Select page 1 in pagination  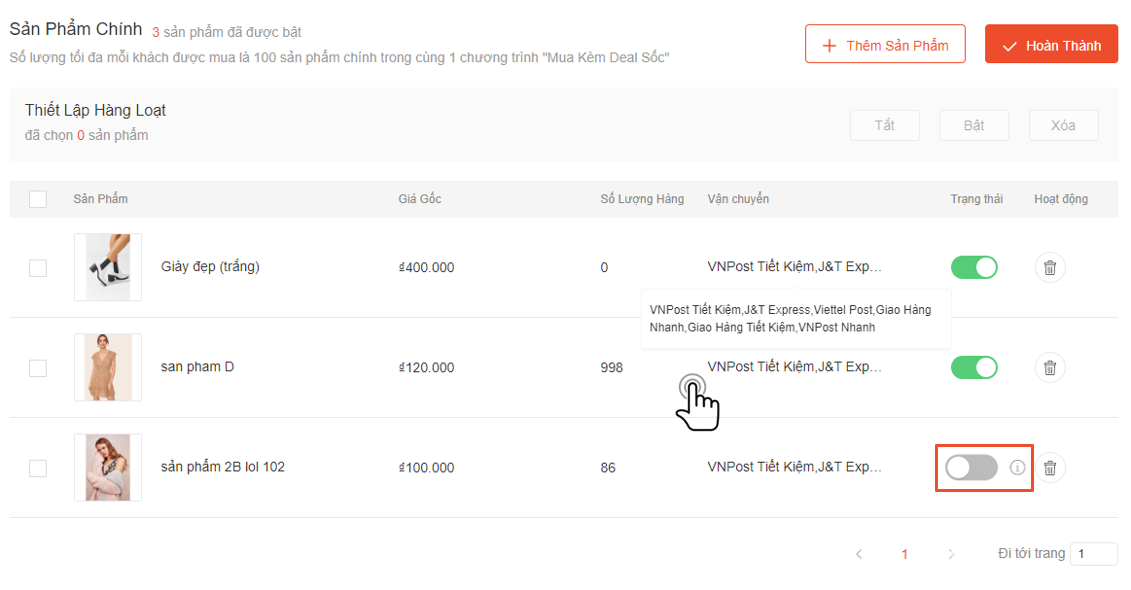pyautogui.click(x=905, y=554)
